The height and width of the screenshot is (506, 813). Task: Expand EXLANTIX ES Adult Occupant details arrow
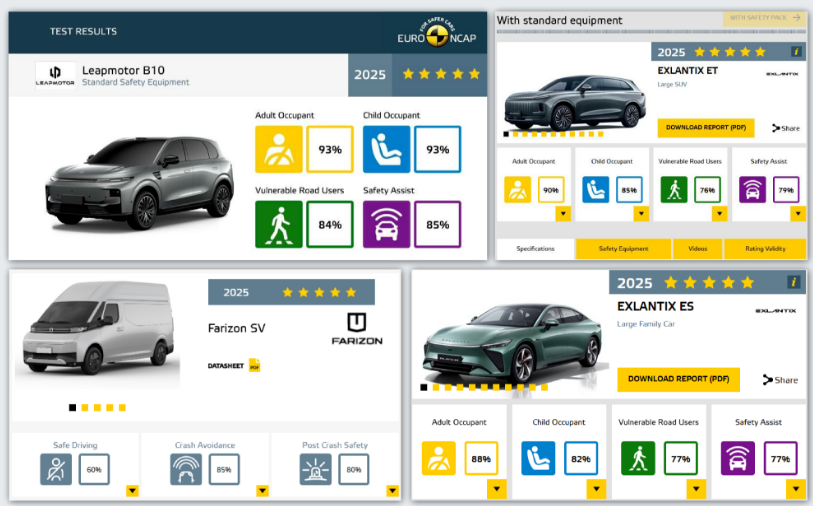click(x=497, y=489)
